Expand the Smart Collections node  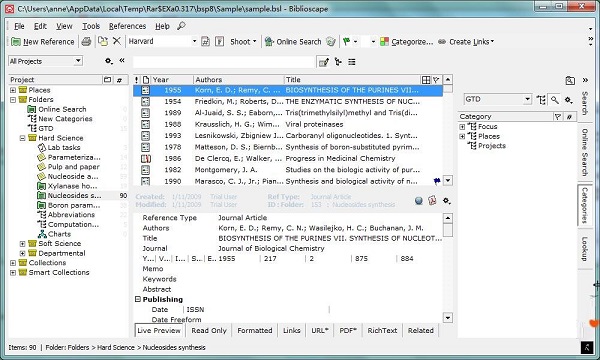(13, 273)
